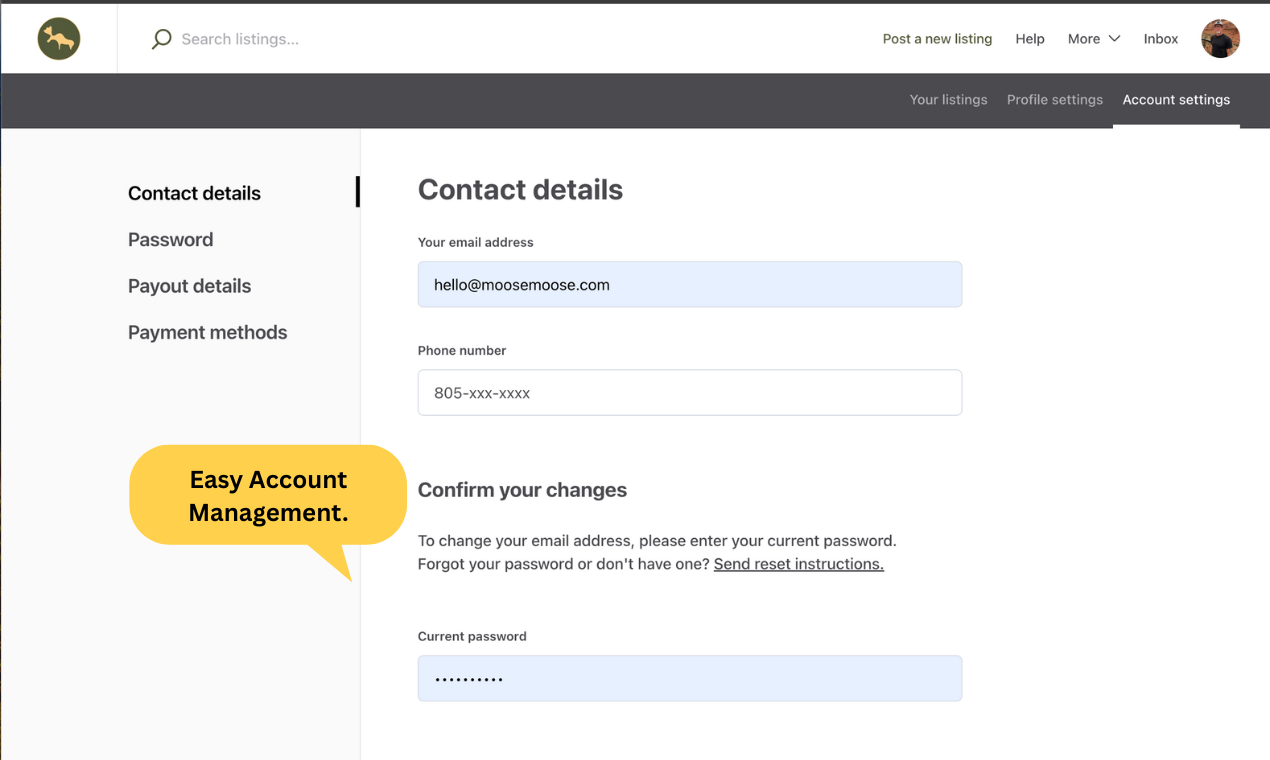1270x760 pixels.
Task: Go to the Inbox
Action: [1161, 39]
